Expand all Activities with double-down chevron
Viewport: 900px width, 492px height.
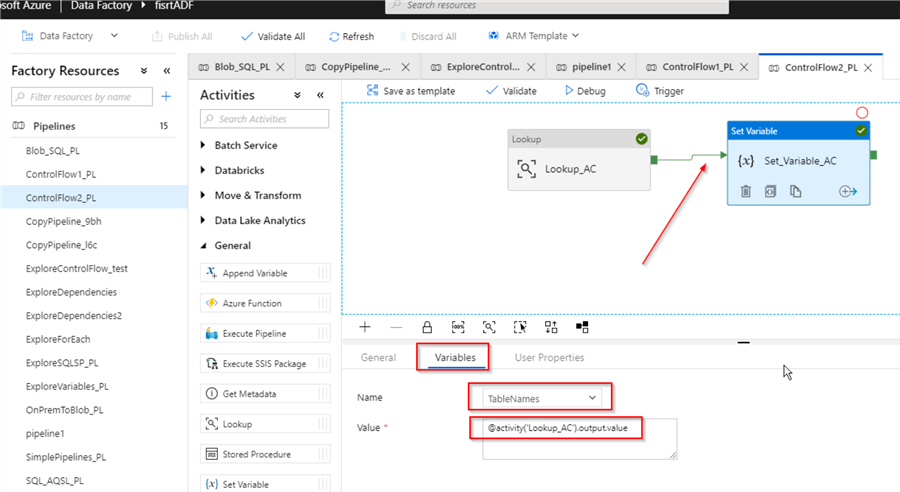click(x=297, y=95)
